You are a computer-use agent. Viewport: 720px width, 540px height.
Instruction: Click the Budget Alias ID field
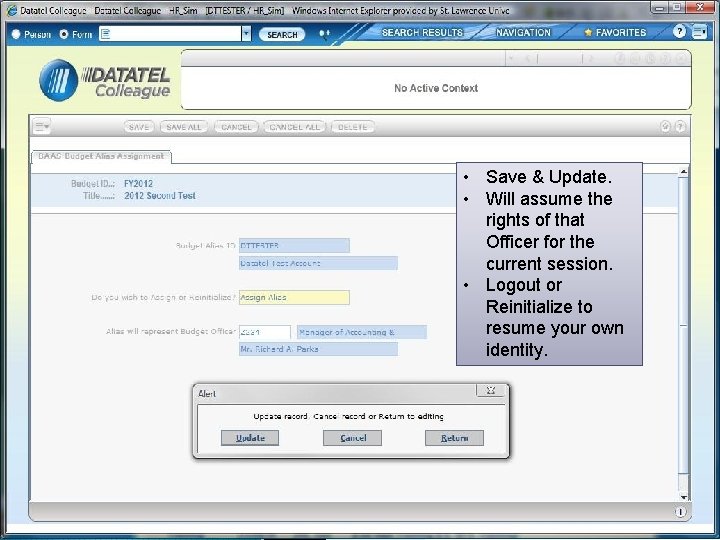point(294,246)
